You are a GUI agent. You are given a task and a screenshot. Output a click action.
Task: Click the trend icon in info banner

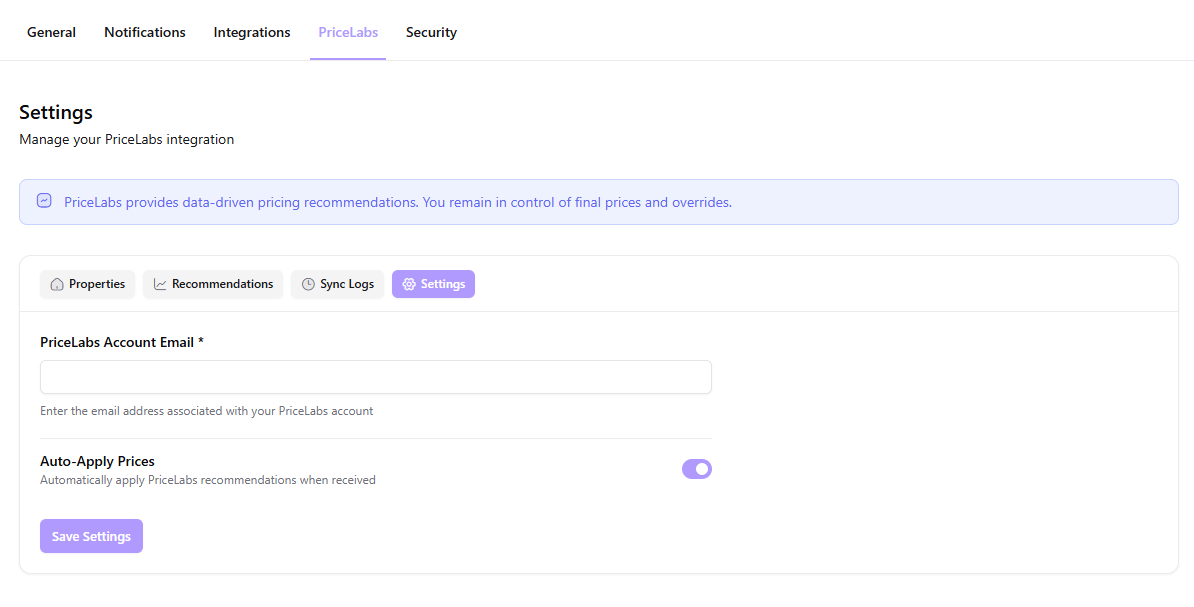click(x=44, y=201)
